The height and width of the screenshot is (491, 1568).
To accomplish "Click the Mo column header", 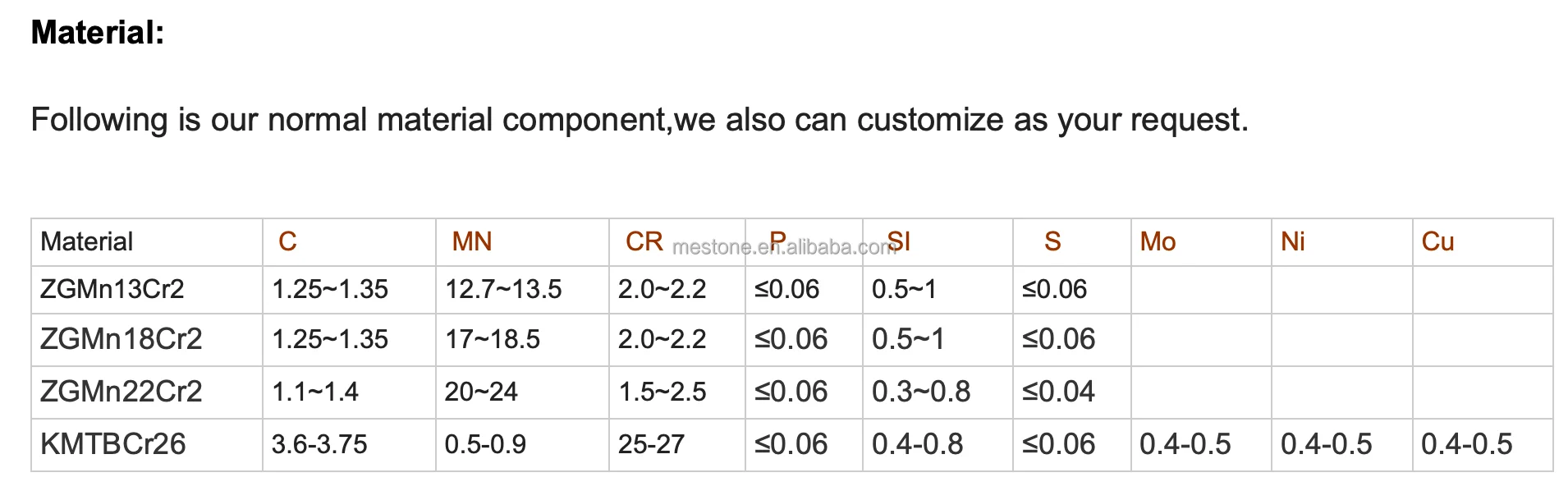I will pos(1158,241).
